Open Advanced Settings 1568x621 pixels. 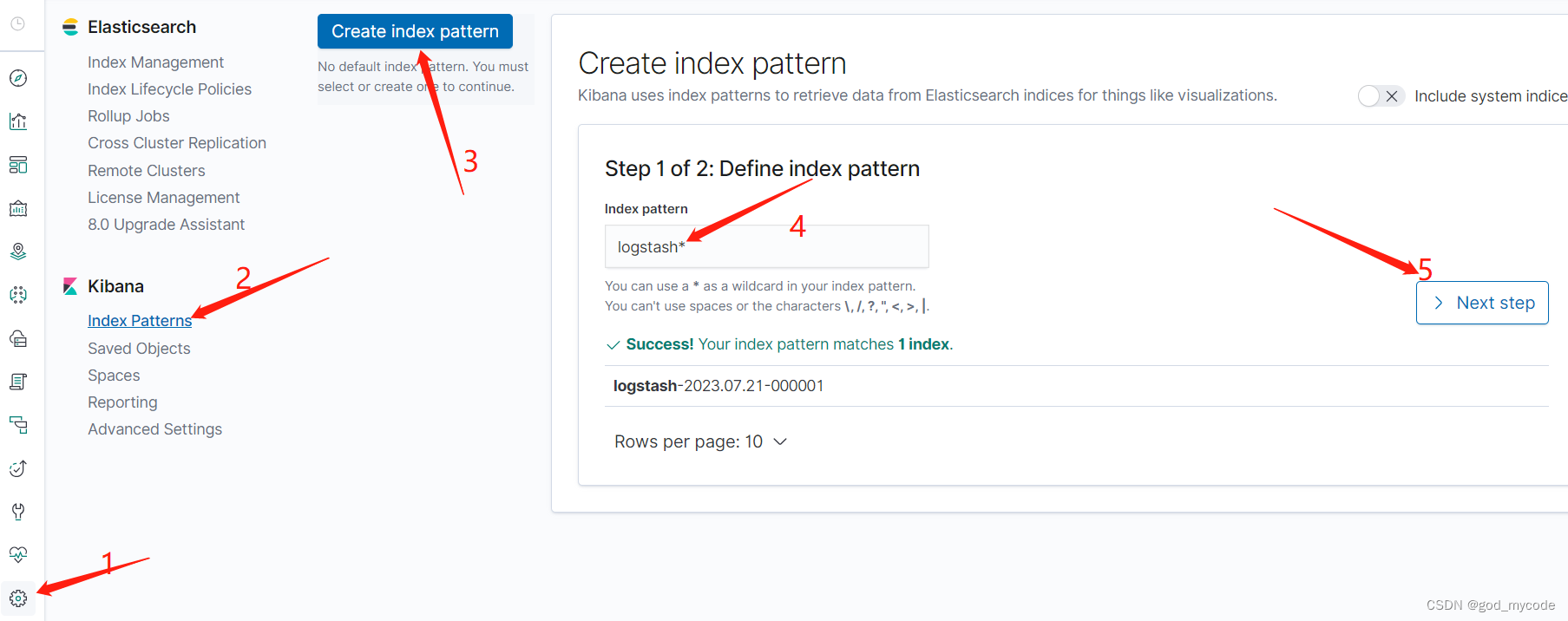click(x=154, y=429)
